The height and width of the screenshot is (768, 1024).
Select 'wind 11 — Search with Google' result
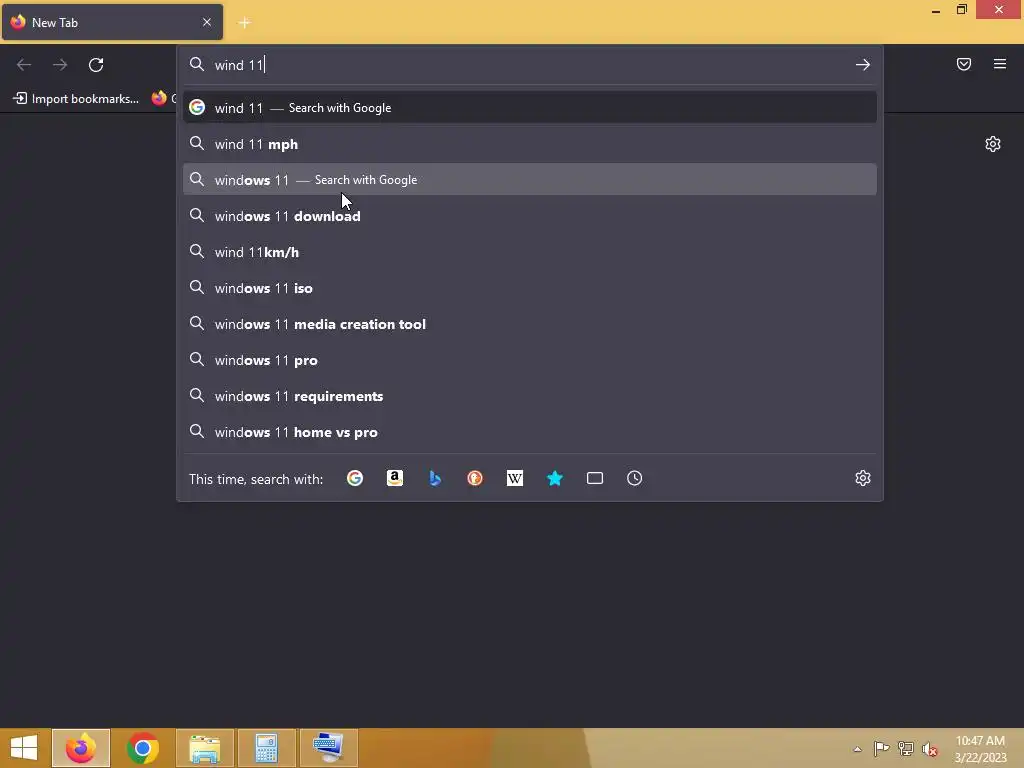pos(530,108)
